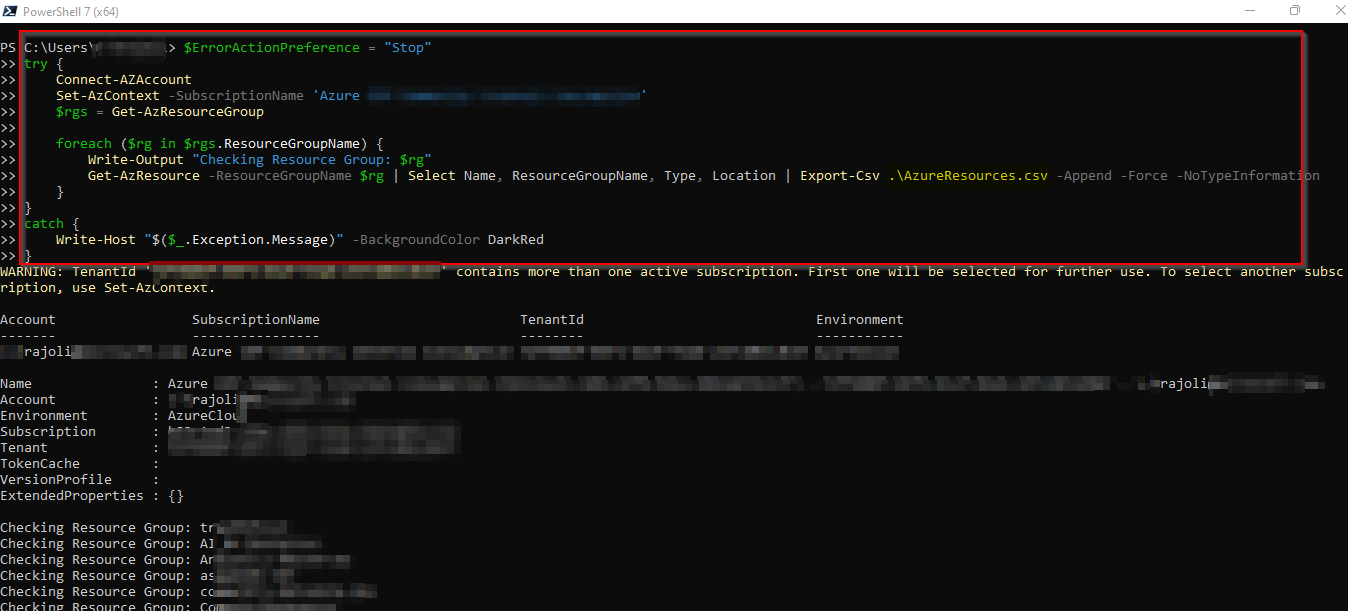Click the -NoTypeInformation parameter
The width and height of the screenshot is (1348, 611).
(x=1248, y=176)
